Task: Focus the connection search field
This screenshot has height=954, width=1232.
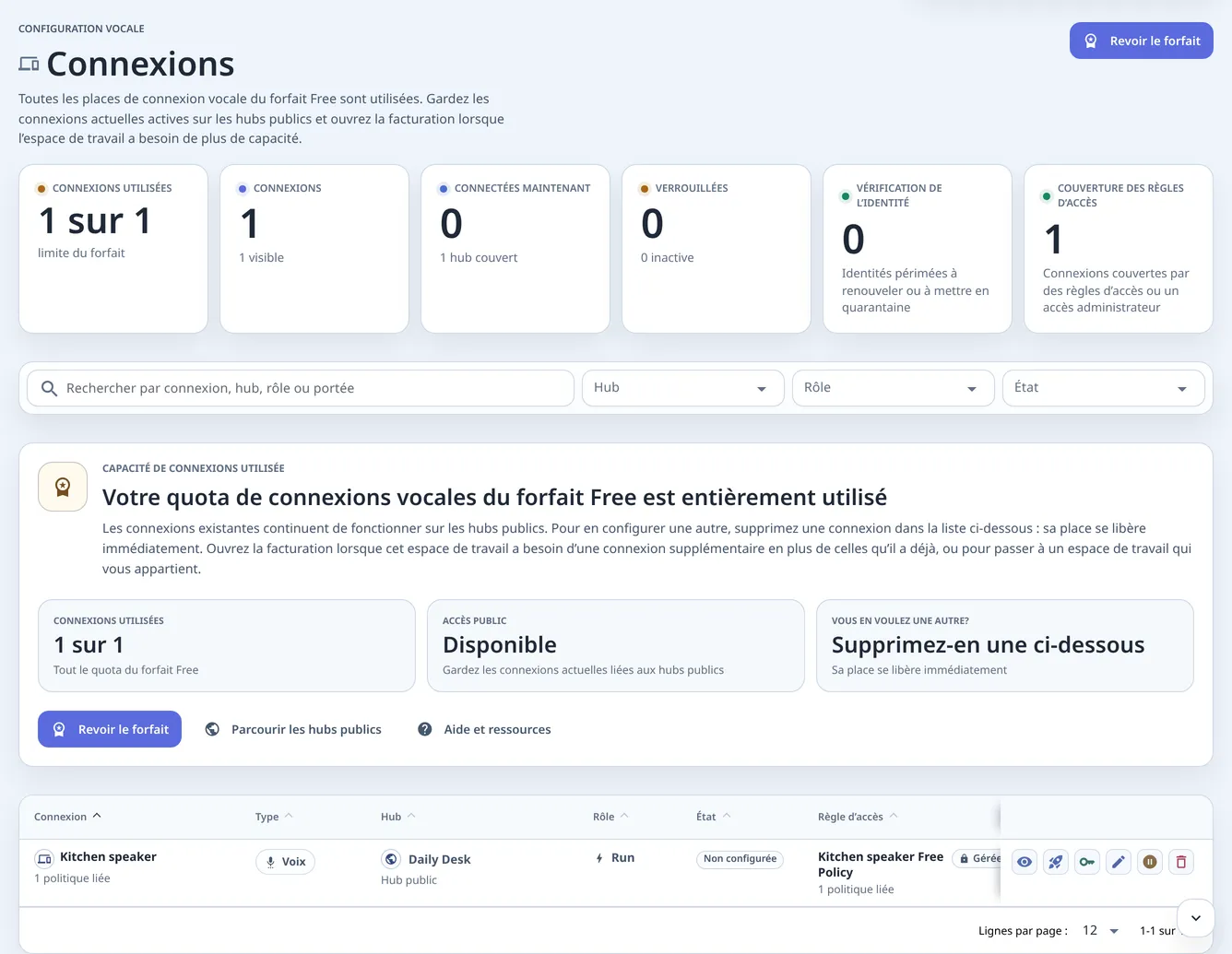Action: point(301,388)
